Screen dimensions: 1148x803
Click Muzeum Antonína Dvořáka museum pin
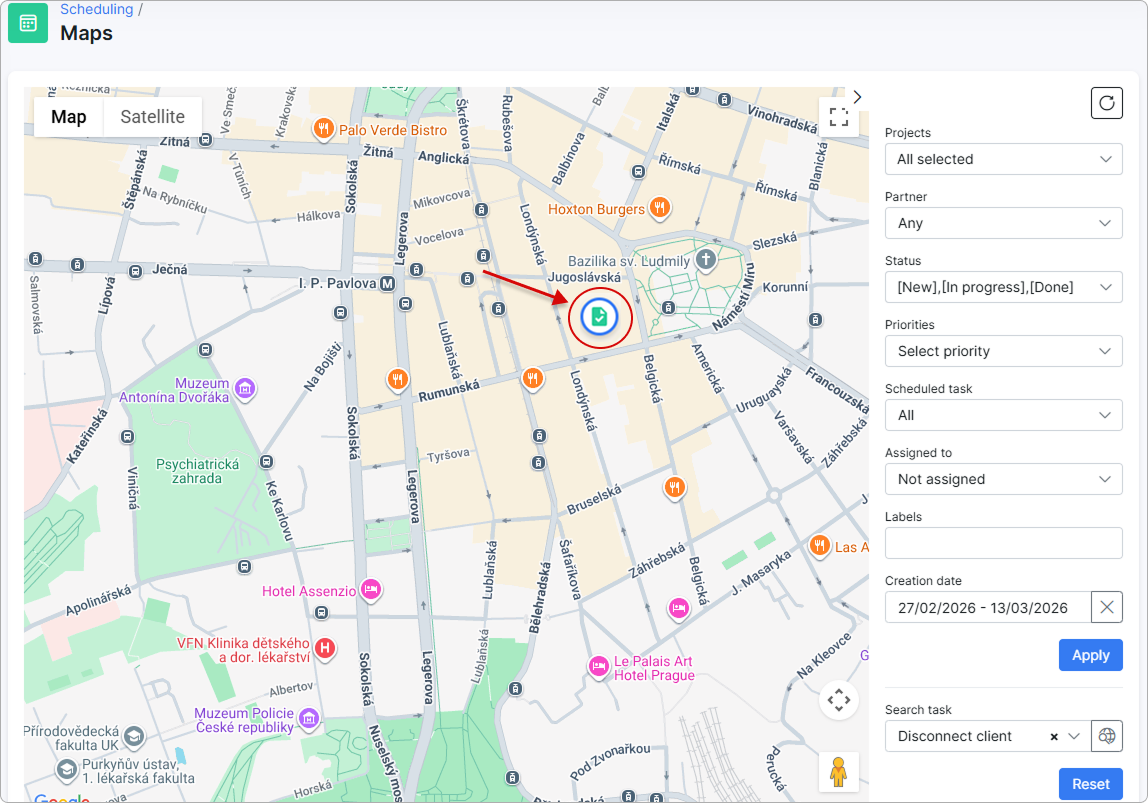coord(245,389)
